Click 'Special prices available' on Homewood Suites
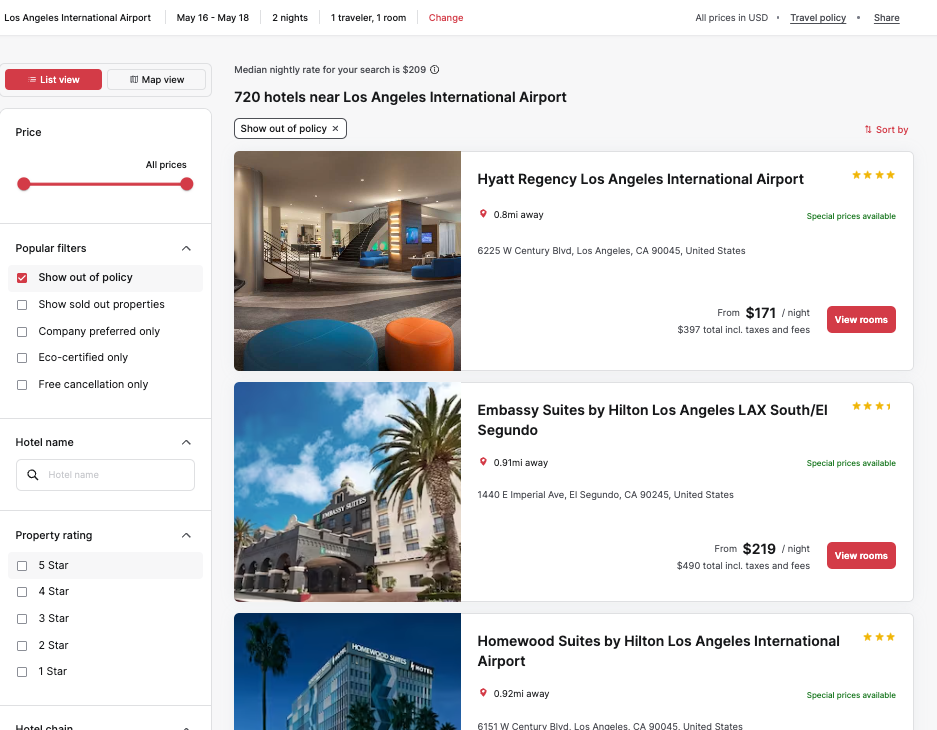Screen dimensions: 937x730 tap(851, 695)
